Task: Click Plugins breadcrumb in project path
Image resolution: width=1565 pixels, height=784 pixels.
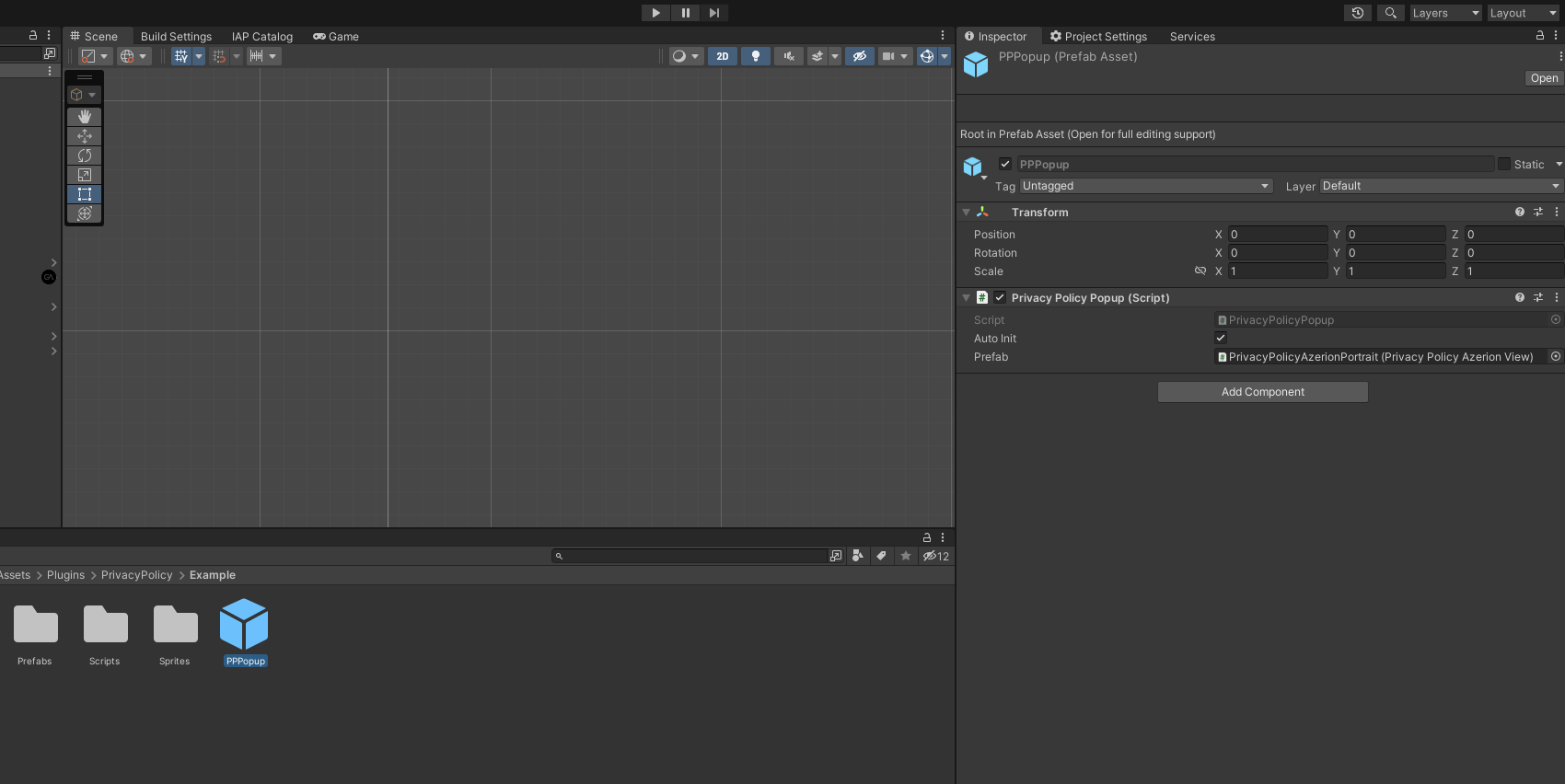Action: (65, 575)
